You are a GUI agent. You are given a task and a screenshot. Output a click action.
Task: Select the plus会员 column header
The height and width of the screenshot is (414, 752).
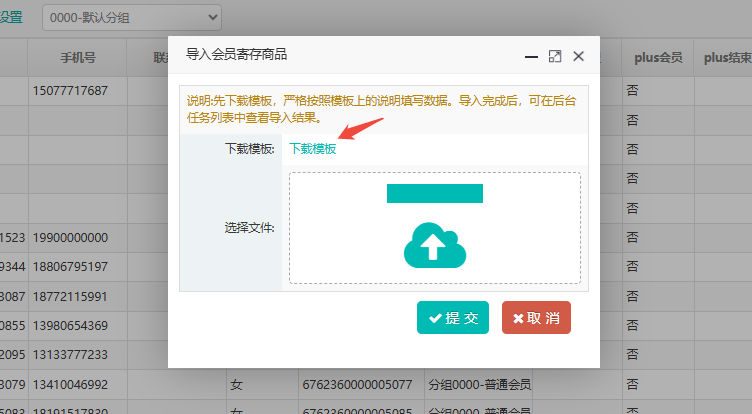[658, 58]
